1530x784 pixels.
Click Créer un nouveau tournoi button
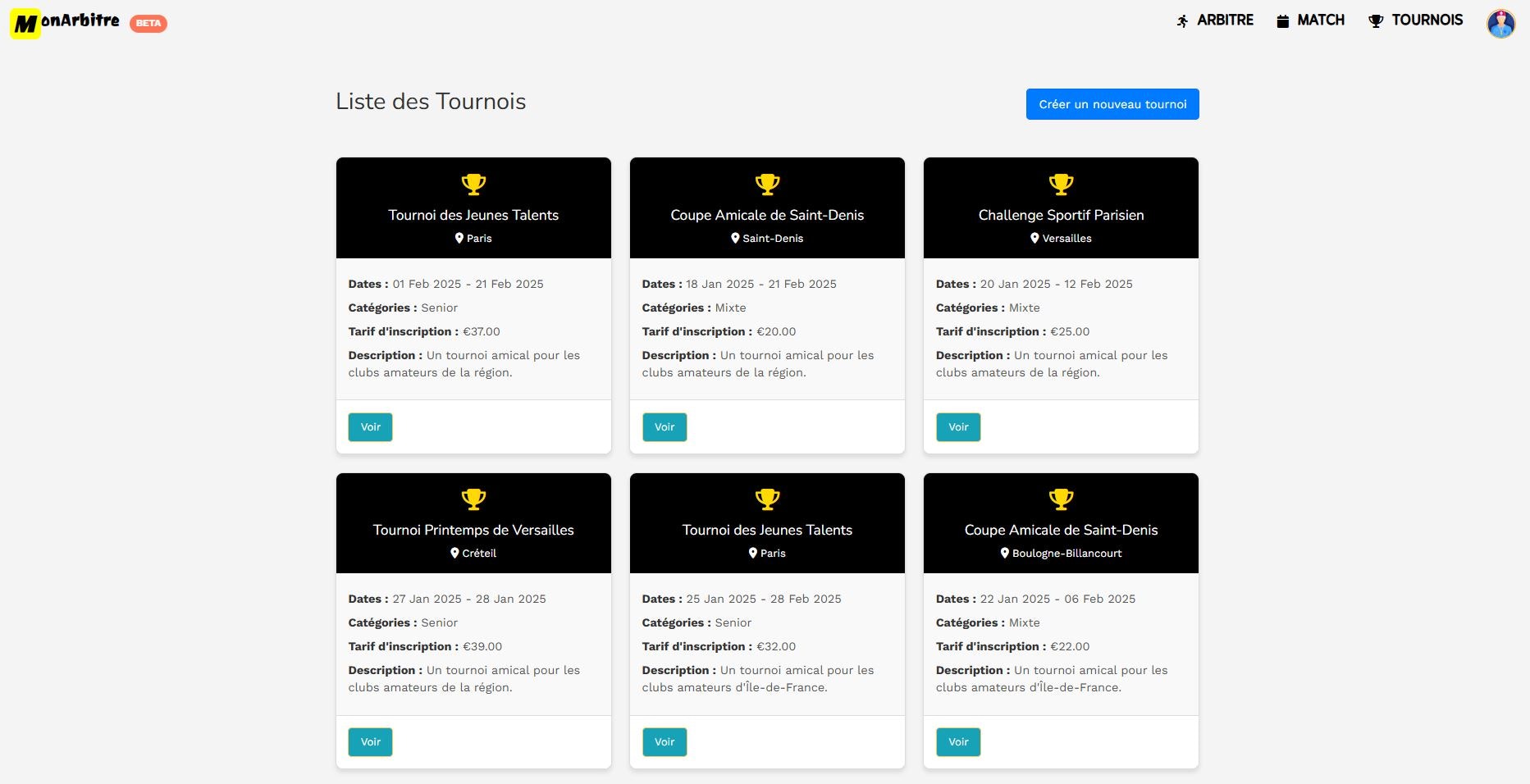click(1112, 104)
